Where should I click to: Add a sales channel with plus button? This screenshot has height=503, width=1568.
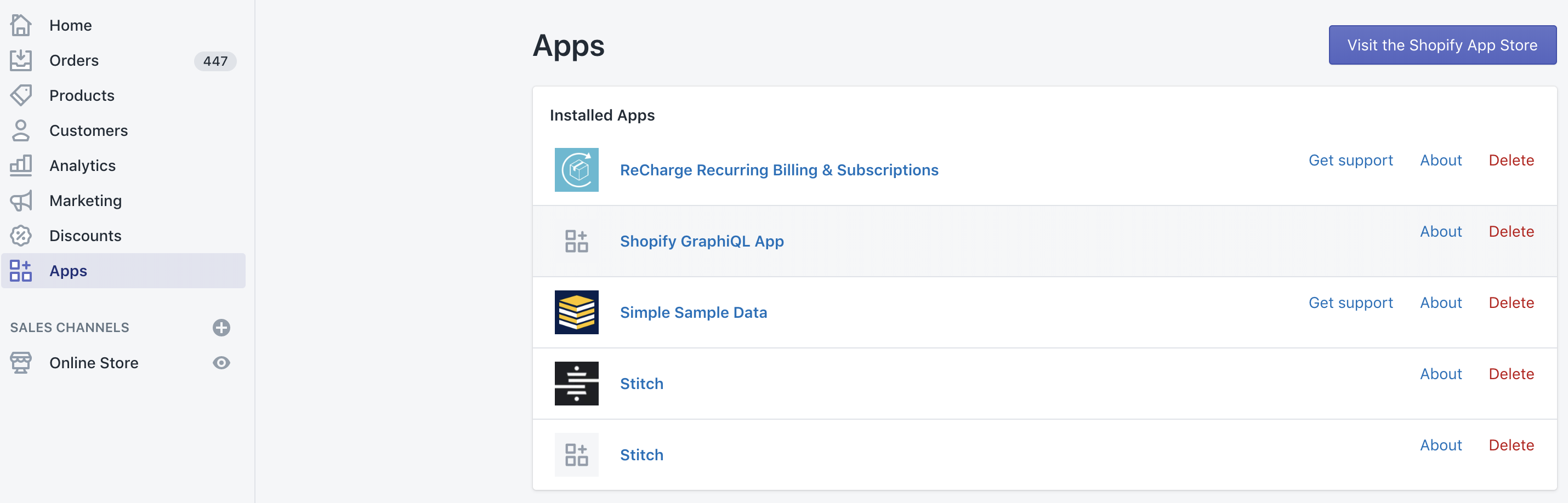(221, 328)
